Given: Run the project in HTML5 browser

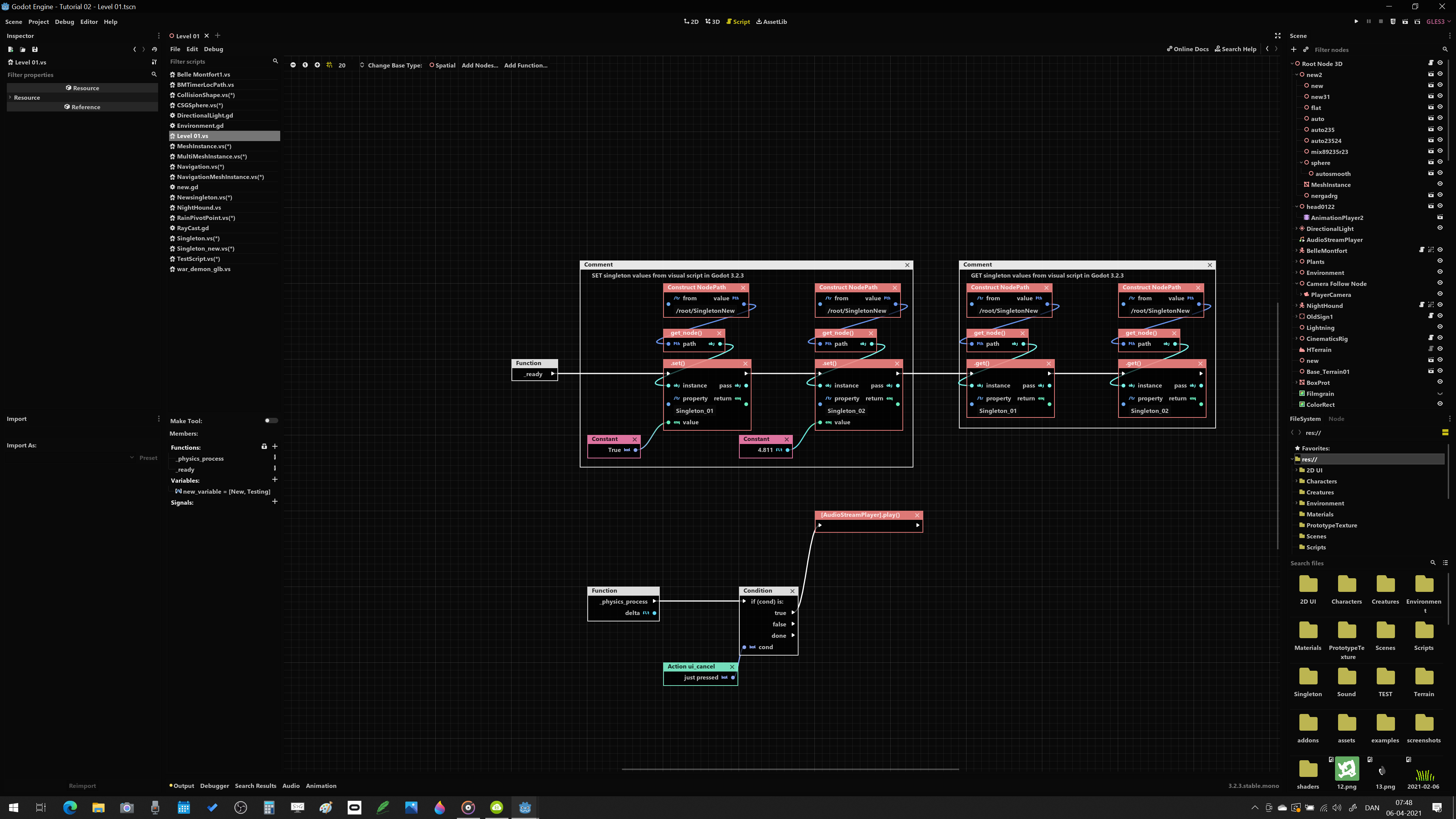Looking at the screenshot, I should click(x=1394, y=22).
